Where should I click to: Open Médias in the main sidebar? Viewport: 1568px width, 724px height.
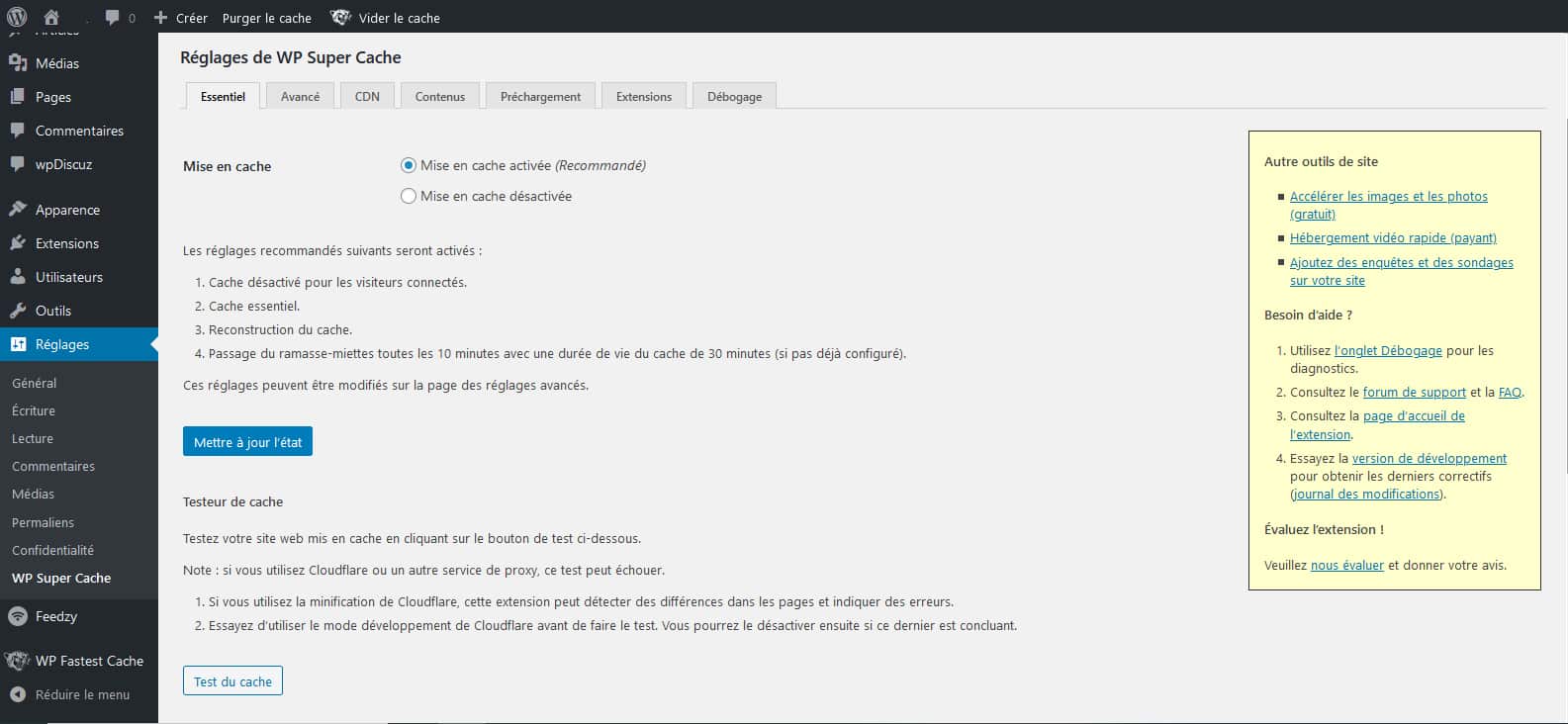(57, 62)
